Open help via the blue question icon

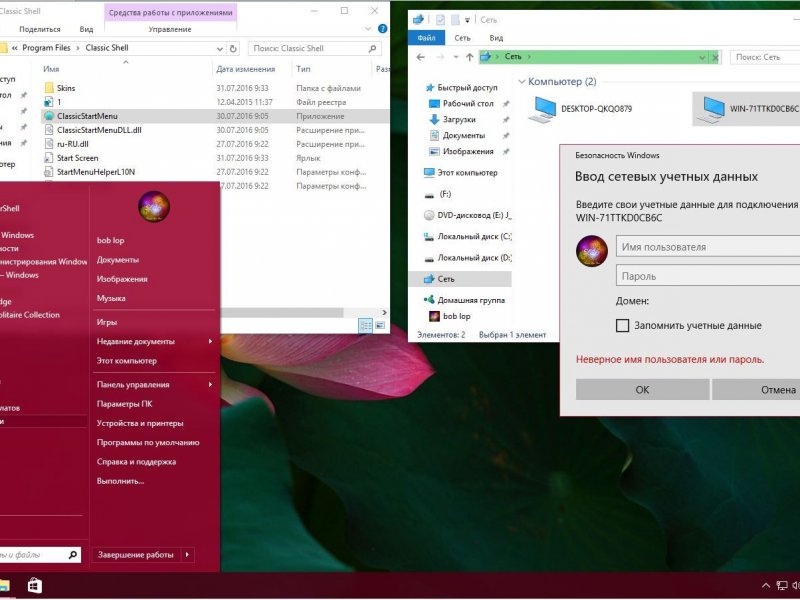(x=382, y=29)
